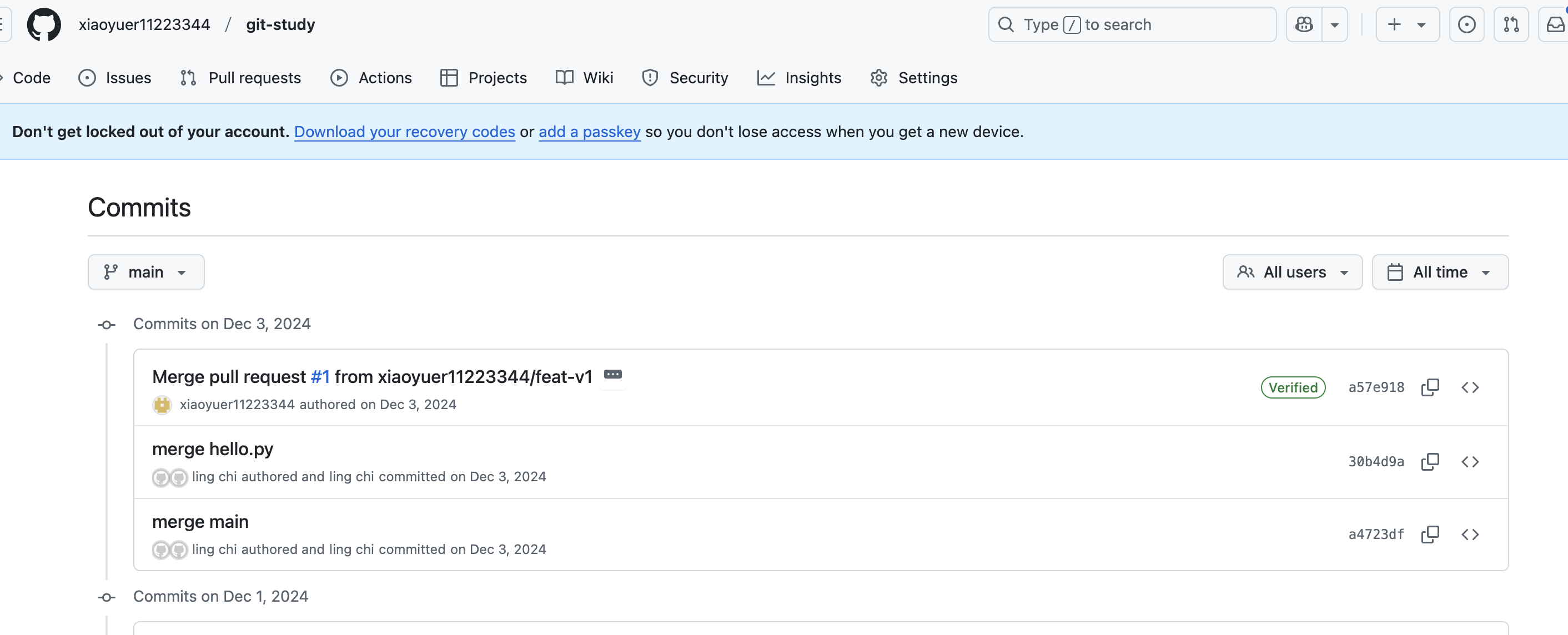Image resolution: width=1568 pixels, height=635 pixels.
Task: Open the main branch selector dropdown
Action: click(146, 272)
